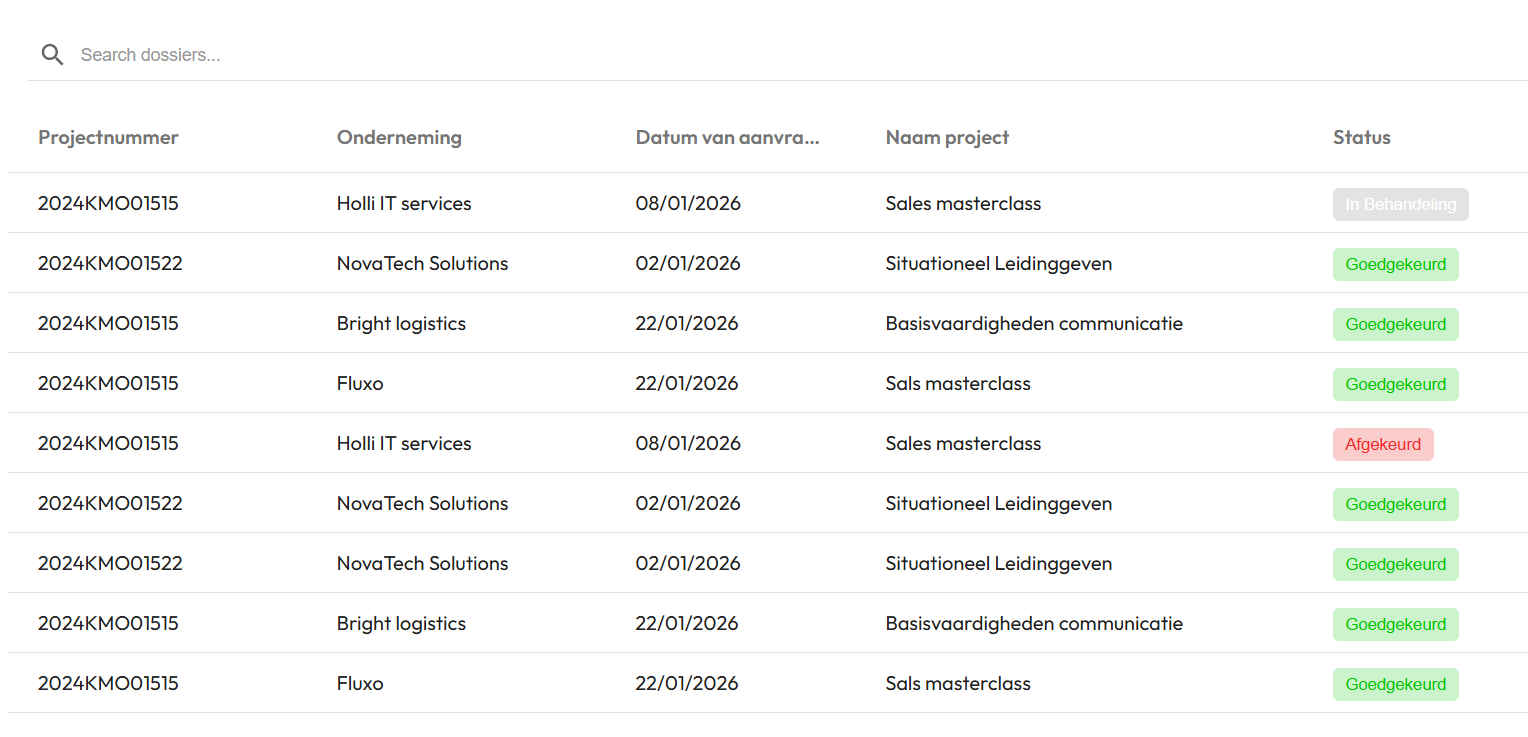Select the last Bright logistics entry
The image size is (1528, 737).
[x=401, y=624]
